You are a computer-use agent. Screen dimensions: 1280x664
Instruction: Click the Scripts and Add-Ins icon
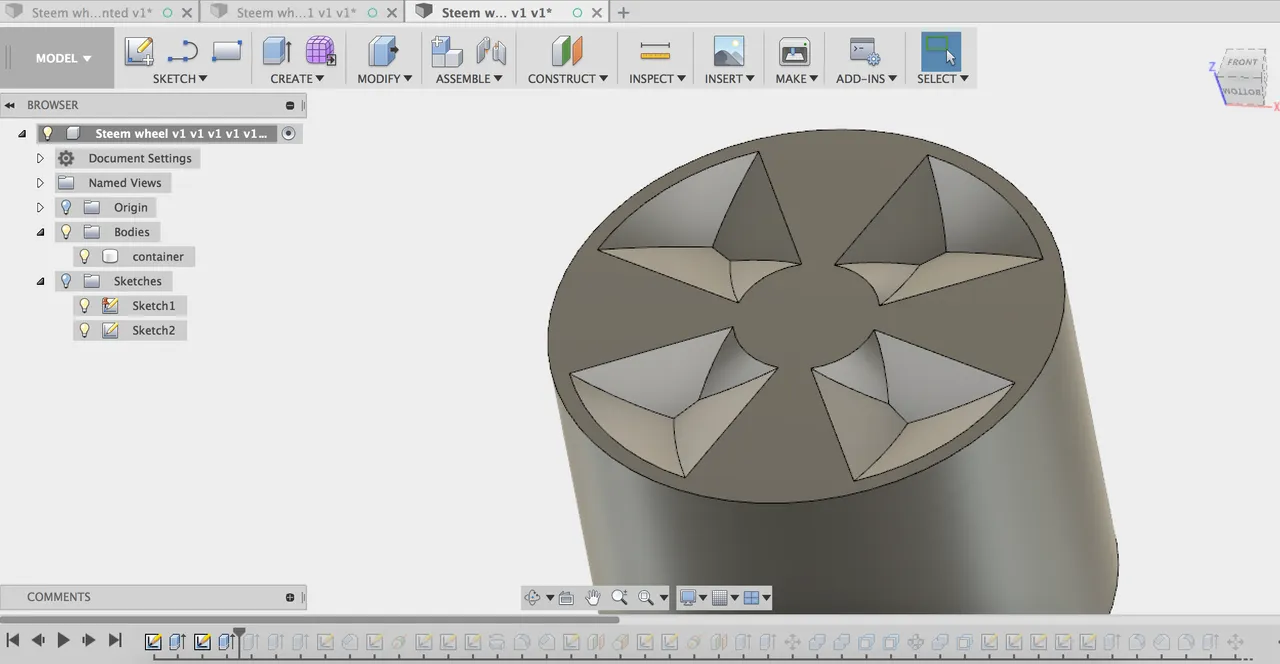[864, 51]
